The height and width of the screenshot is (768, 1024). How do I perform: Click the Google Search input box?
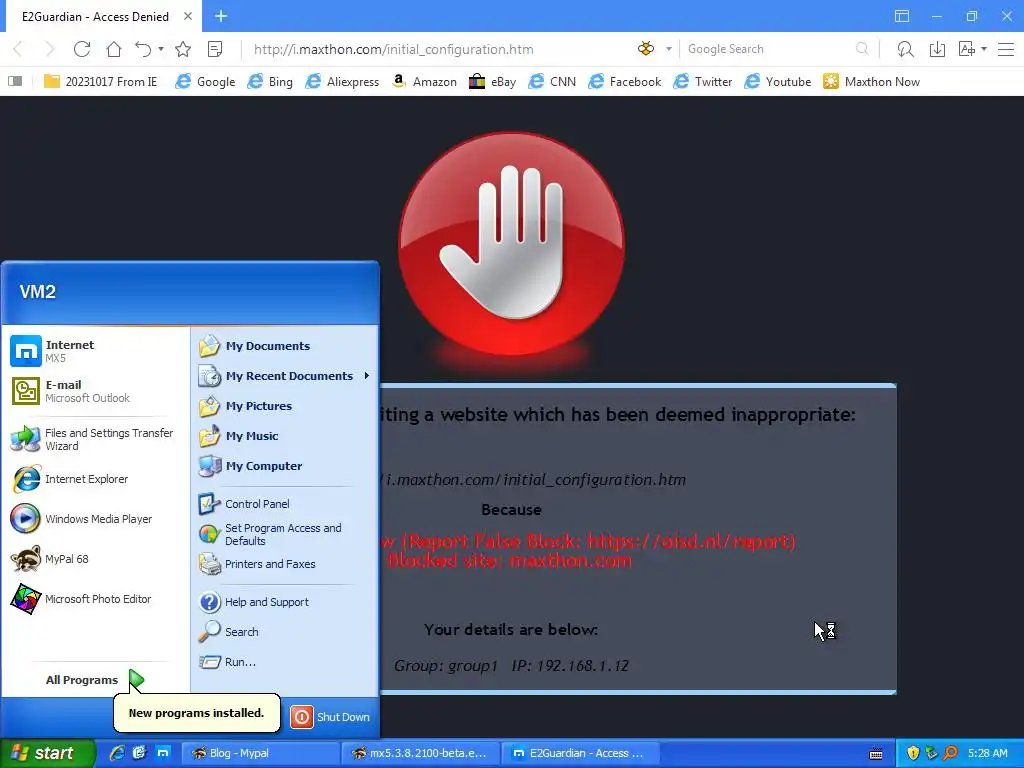click(767, 49)
